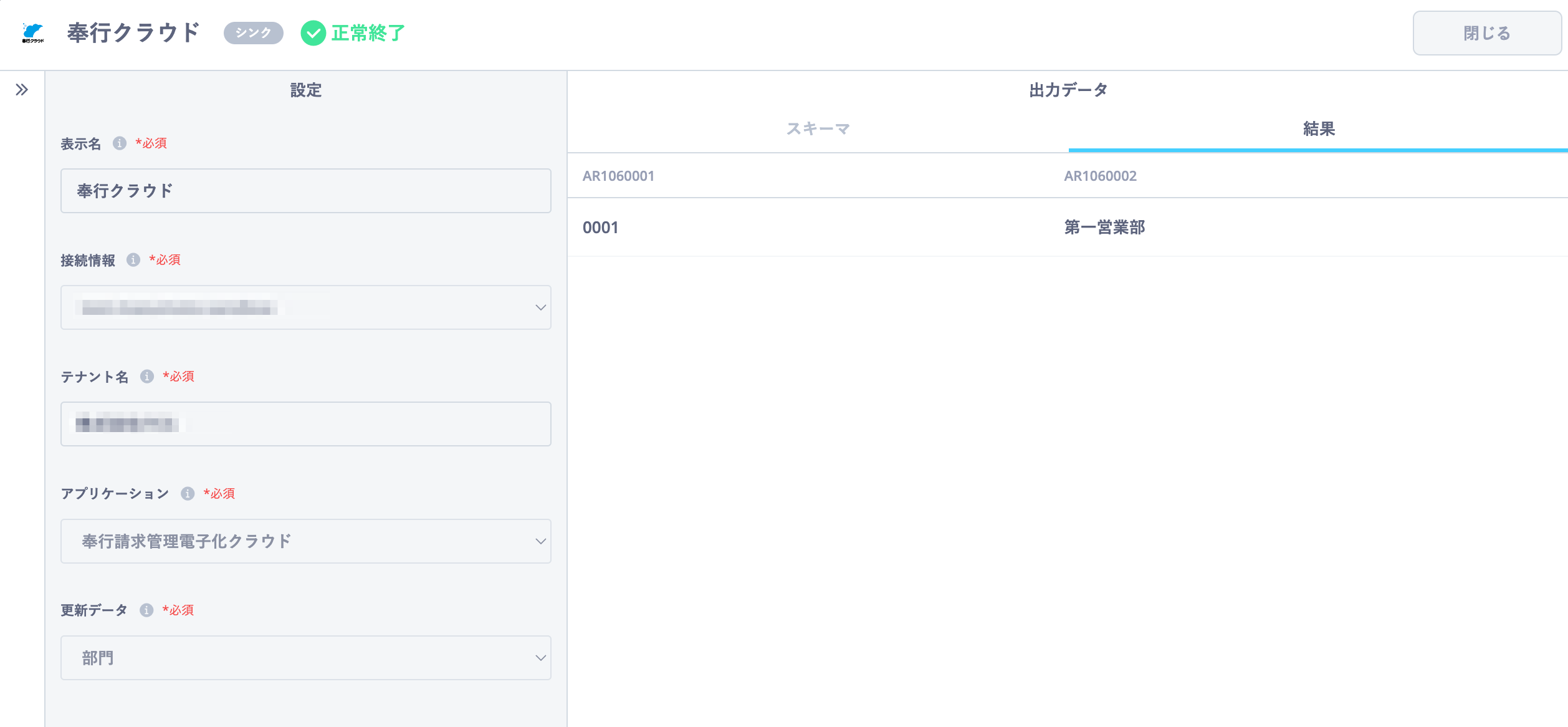Click the 表示名 input field
This screenshot has height=727, width=1568.
point(306,191)
